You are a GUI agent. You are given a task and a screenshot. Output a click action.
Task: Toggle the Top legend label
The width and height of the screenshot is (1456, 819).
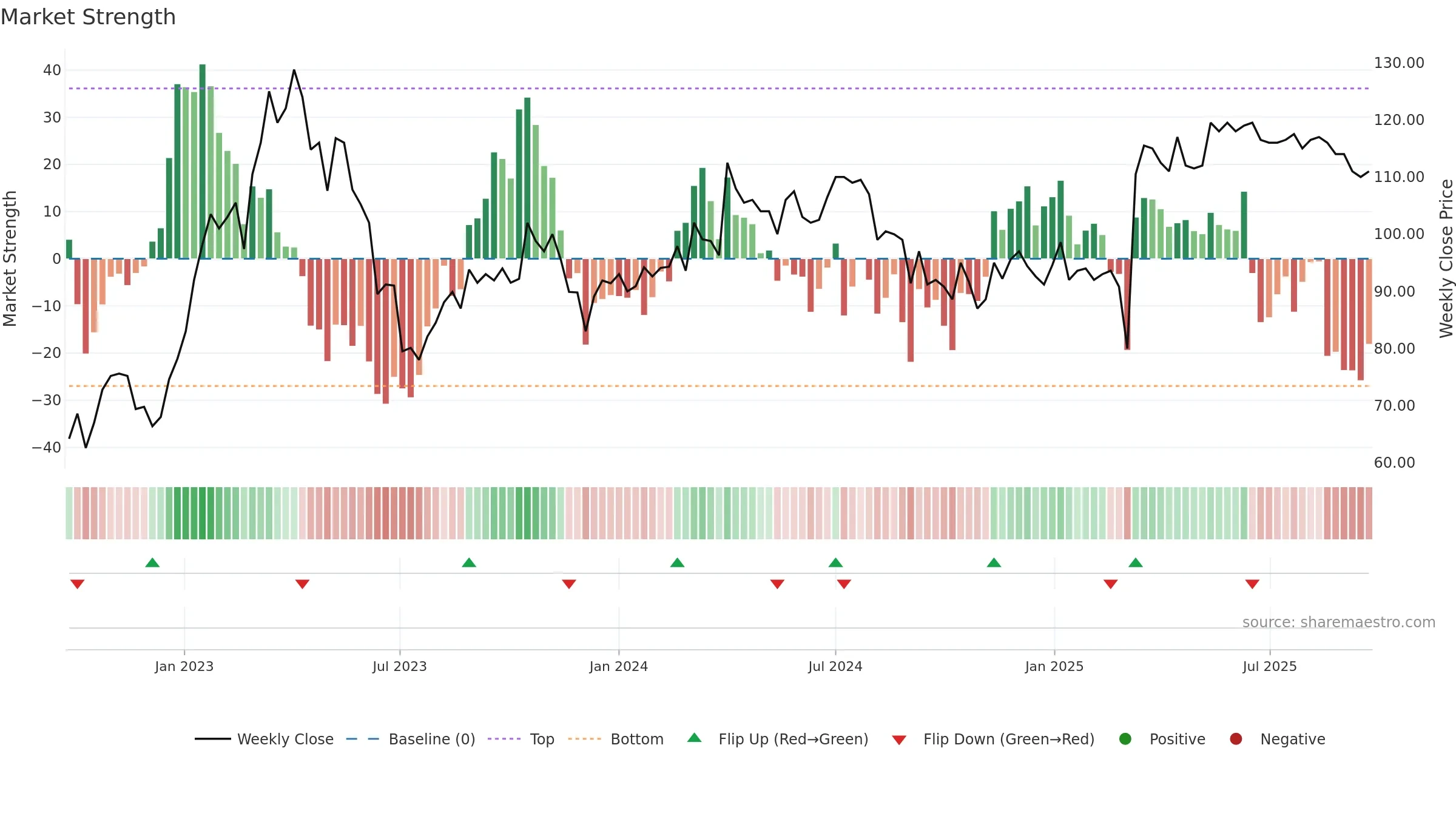(x=542, y=739)
